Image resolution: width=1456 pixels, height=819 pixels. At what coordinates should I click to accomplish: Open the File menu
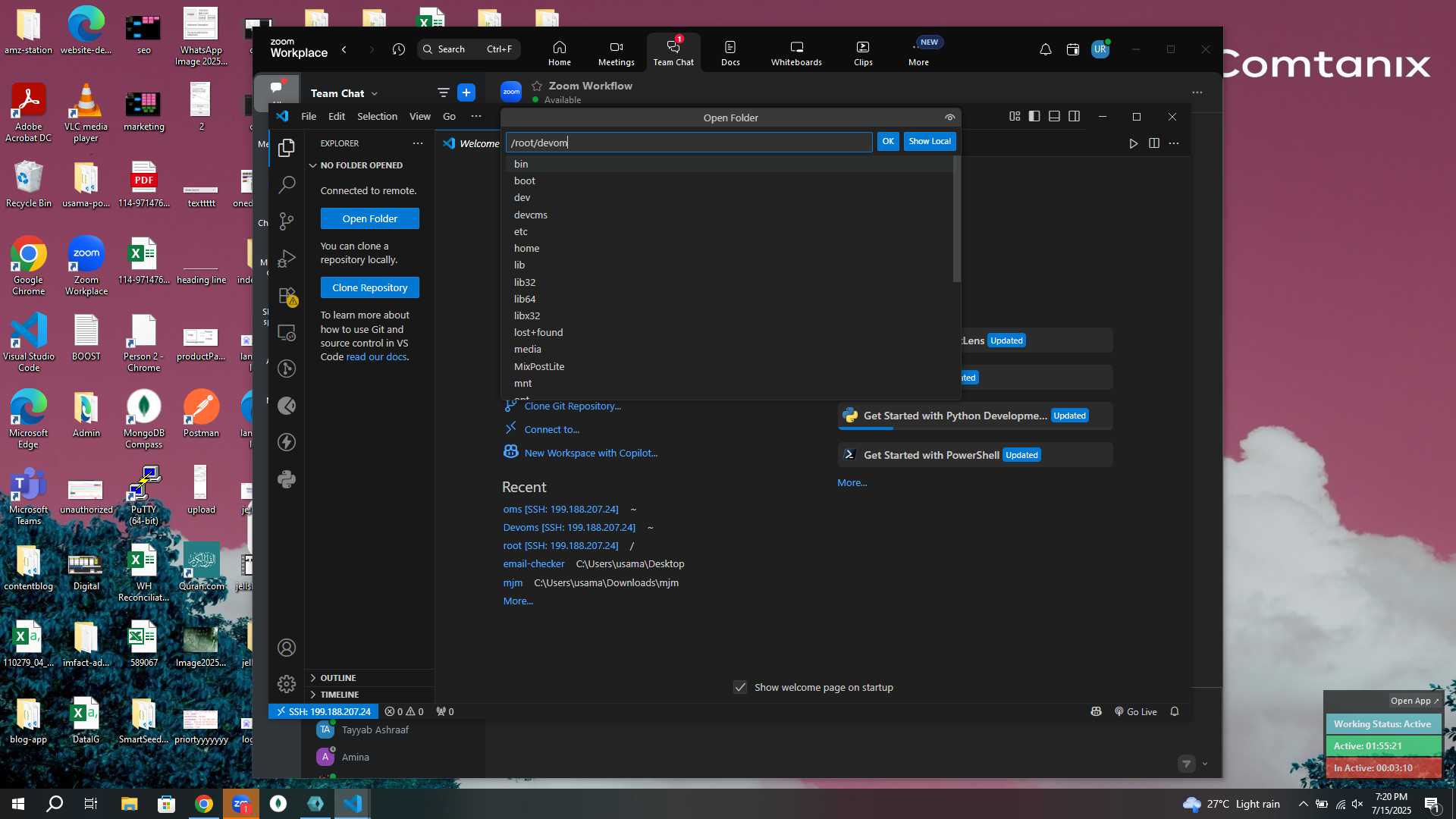coord(309,116)
